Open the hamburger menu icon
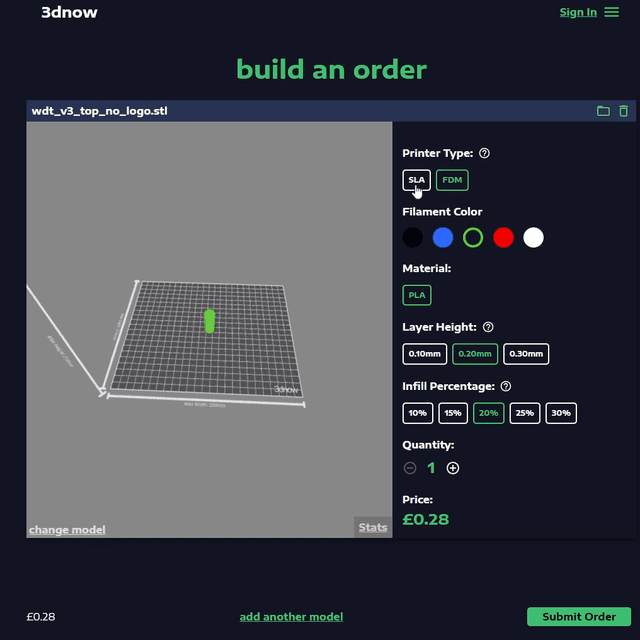Viewport: 640px width, 640px height. coord(611,12)
